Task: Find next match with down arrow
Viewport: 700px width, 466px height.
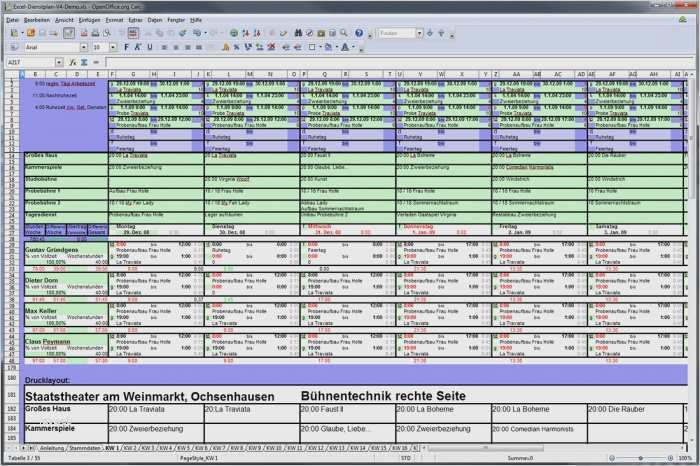Action: (430, 33)
